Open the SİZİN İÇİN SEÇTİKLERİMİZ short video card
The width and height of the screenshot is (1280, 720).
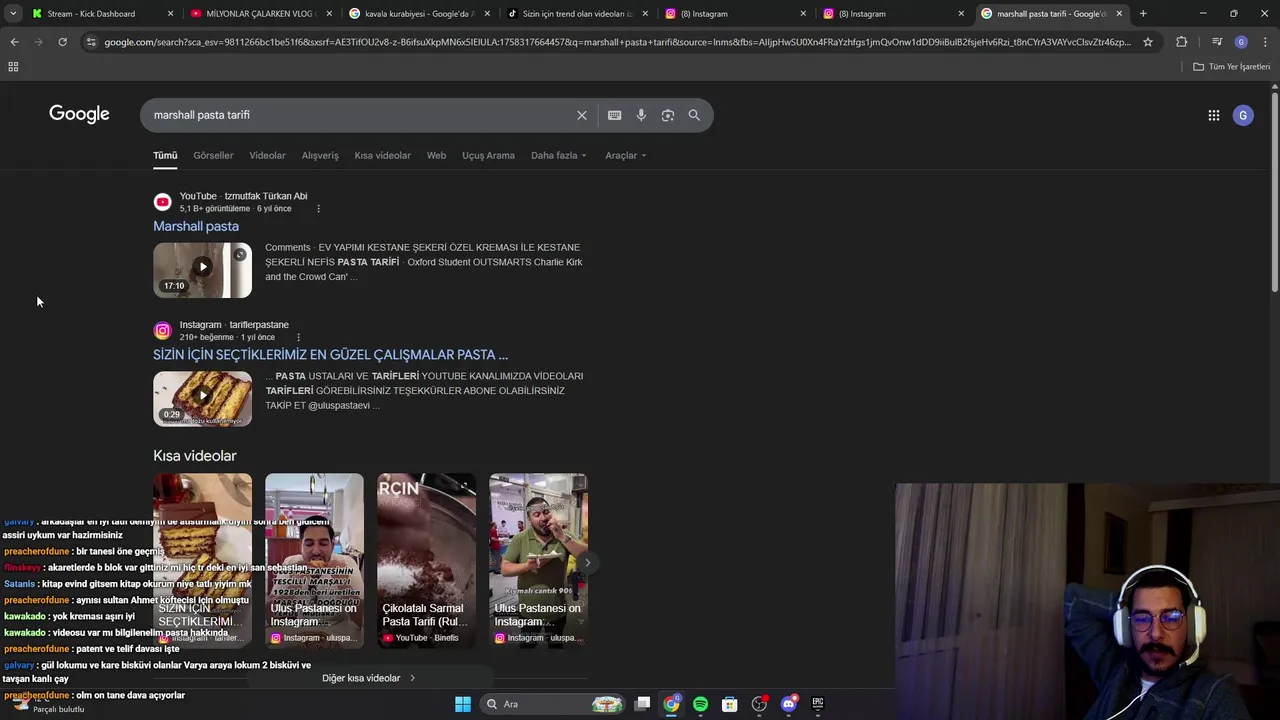coord(202,560)
